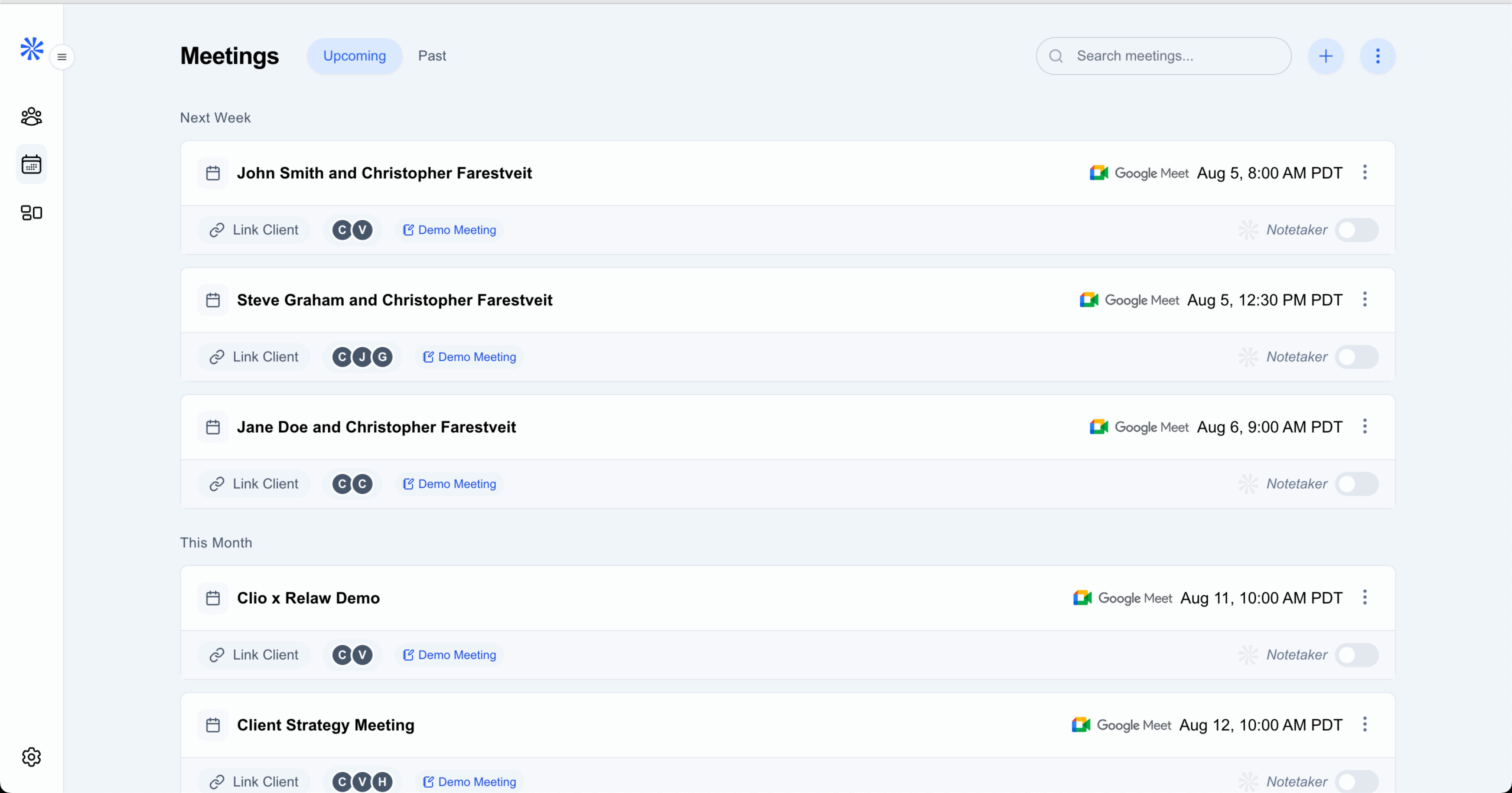Collapse sidebar with the hamburger toggle button
The image size is (1512, 793).
(x=62, y=57)
